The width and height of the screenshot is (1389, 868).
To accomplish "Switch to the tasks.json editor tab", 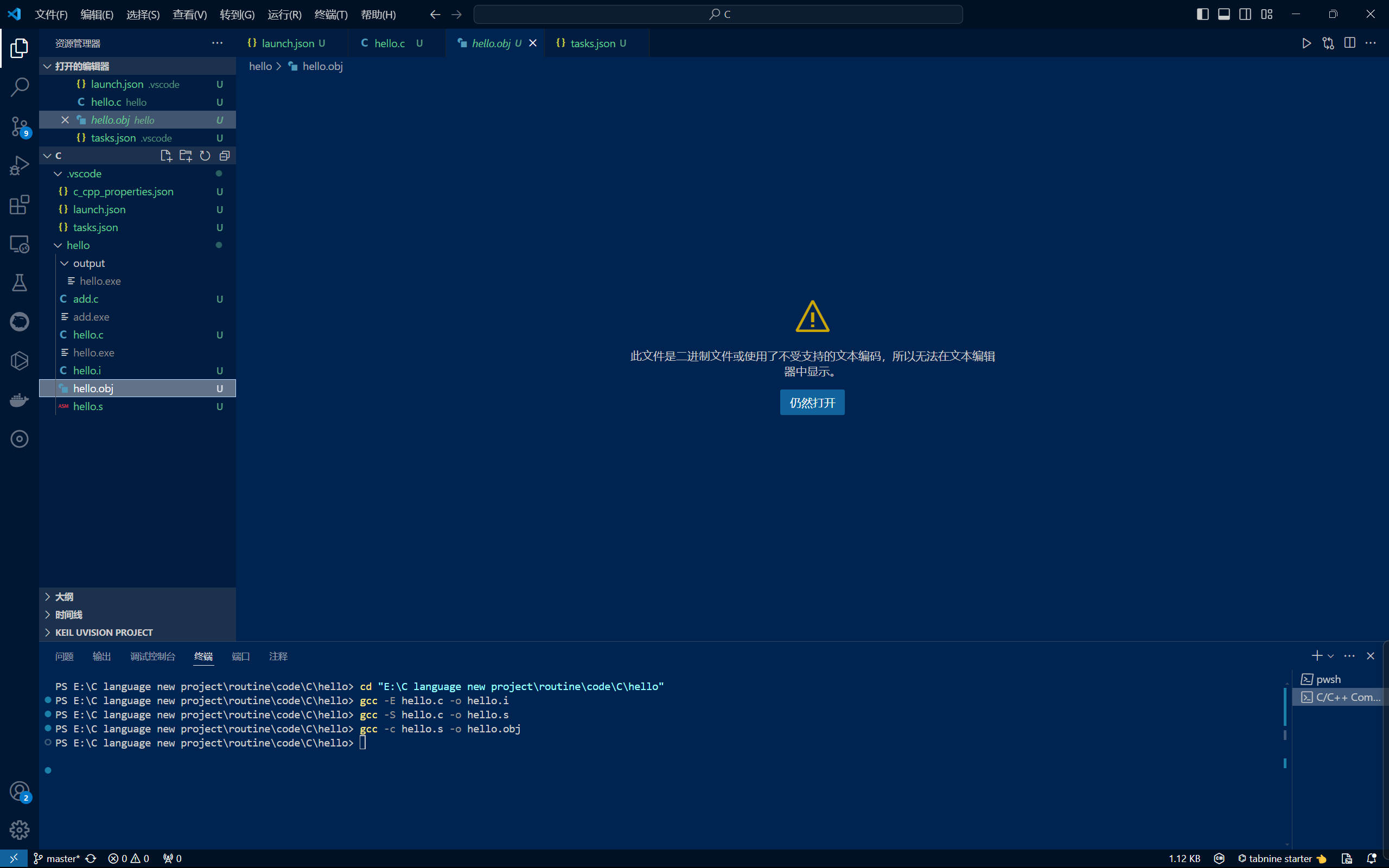I will tap(596, 43).
